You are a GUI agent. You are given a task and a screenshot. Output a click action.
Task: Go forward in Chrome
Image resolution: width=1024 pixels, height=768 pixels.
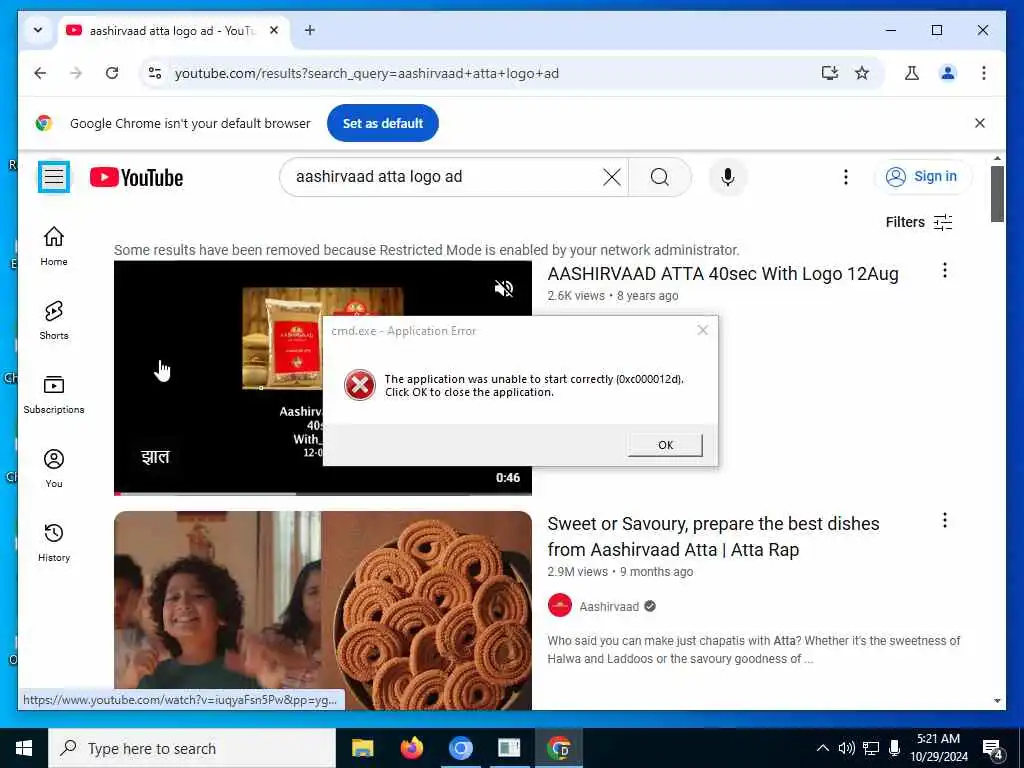pos(76,73)
